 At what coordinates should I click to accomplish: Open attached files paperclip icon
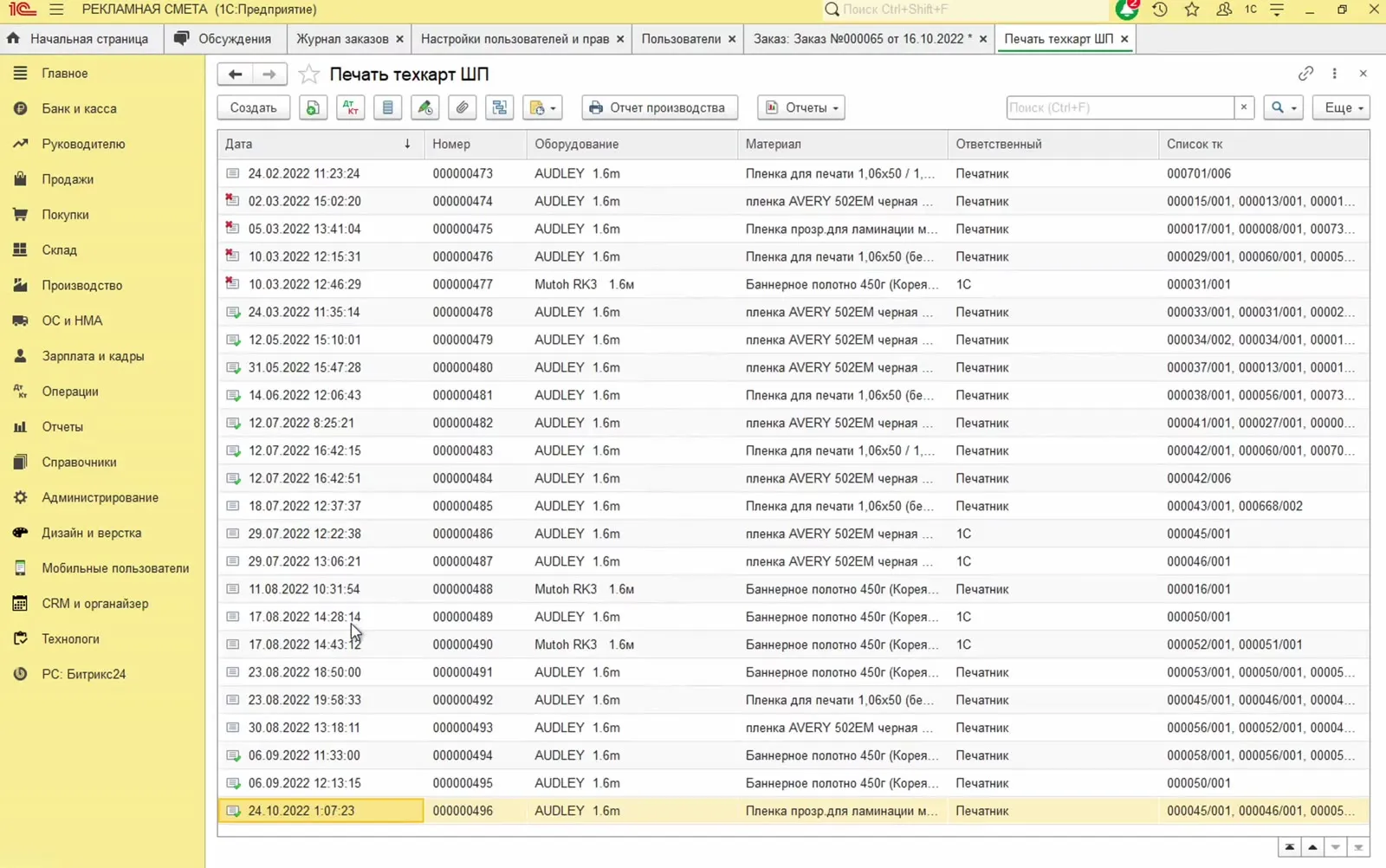463,107
